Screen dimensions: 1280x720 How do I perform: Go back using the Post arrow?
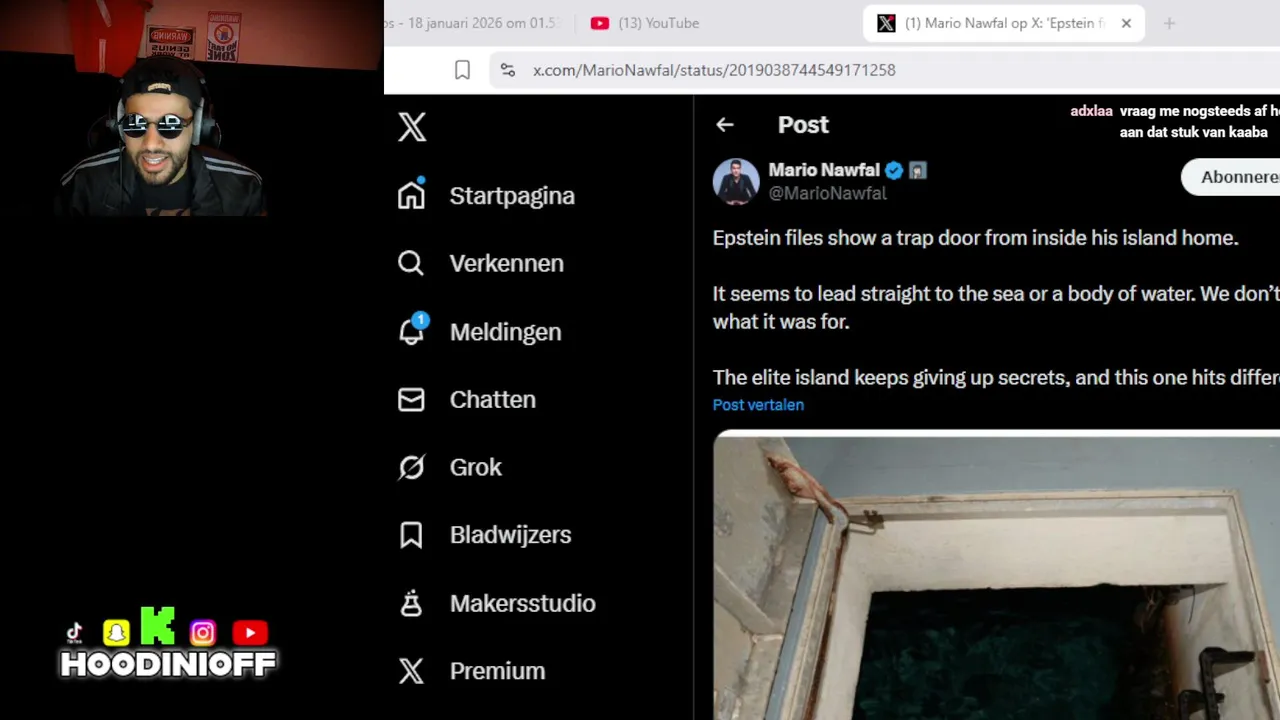[x=725, y=125]
